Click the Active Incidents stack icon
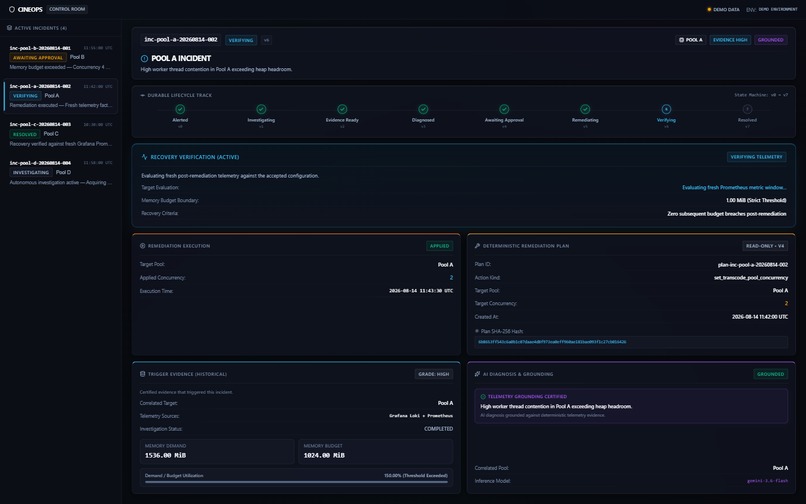This screenshot has width=806, height=504. 9,28
